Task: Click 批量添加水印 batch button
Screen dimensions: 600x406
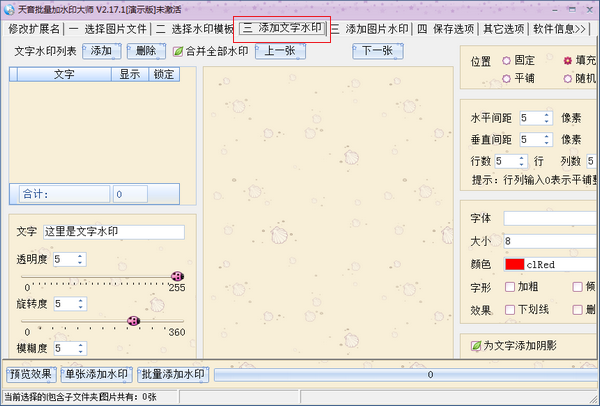Action: point(173,375)
